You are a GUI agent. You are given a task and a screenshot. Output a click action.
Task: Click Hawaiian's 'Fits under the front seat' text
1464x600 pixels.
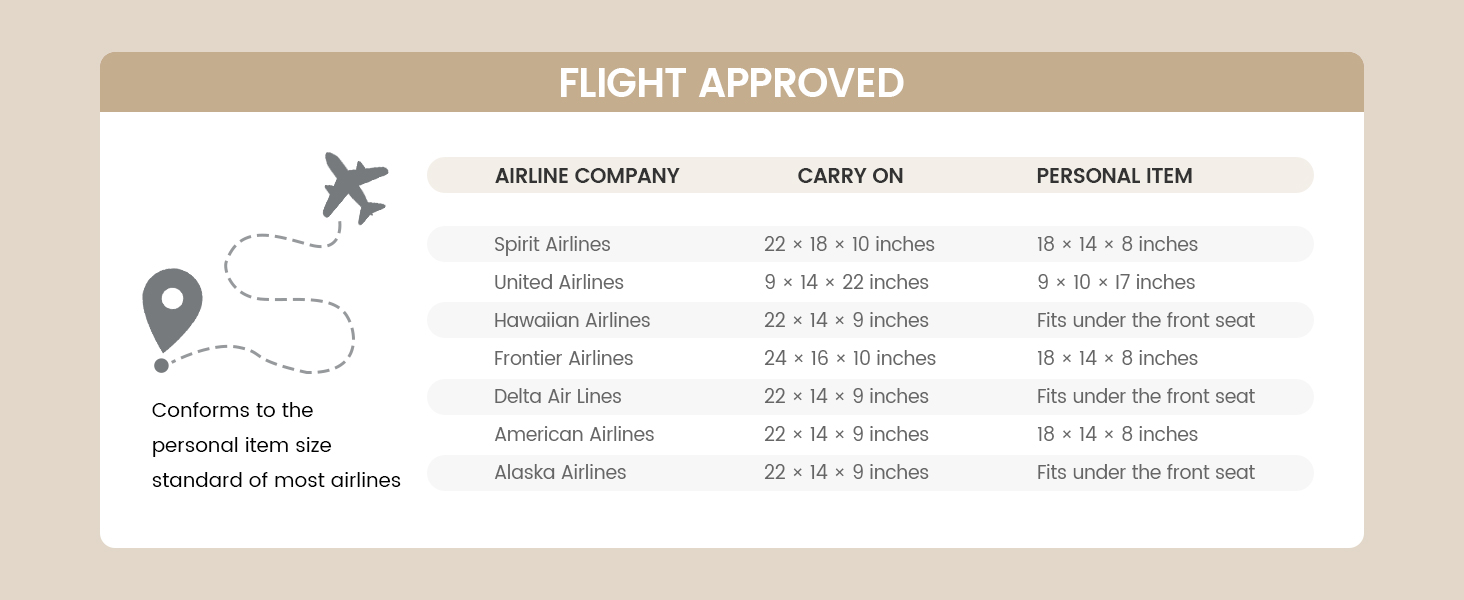point(1145,320)
